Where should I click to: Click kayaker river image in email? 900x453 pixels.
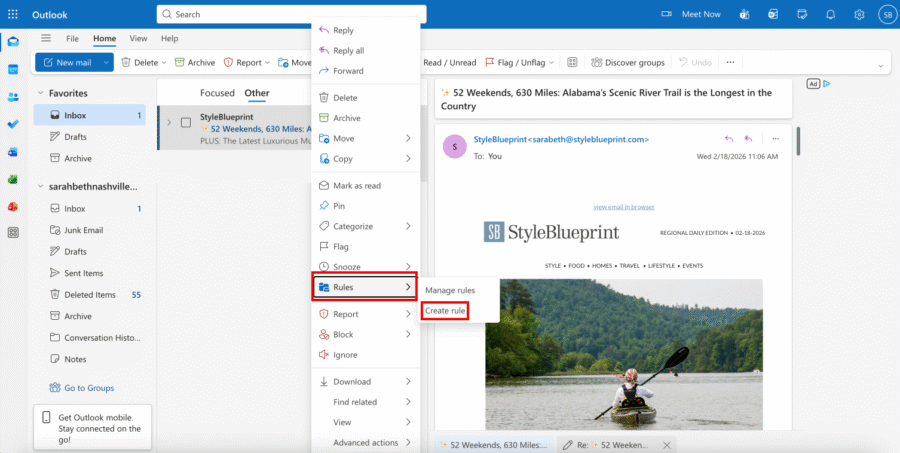click(x=624, y=354)
